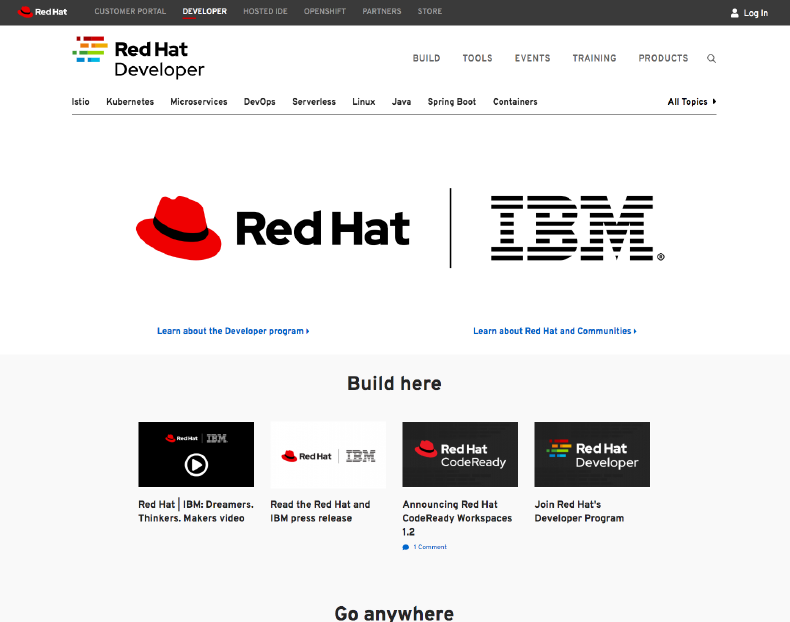Select the Serverless topic
The image size is (790, 622).
pos(314,102)
